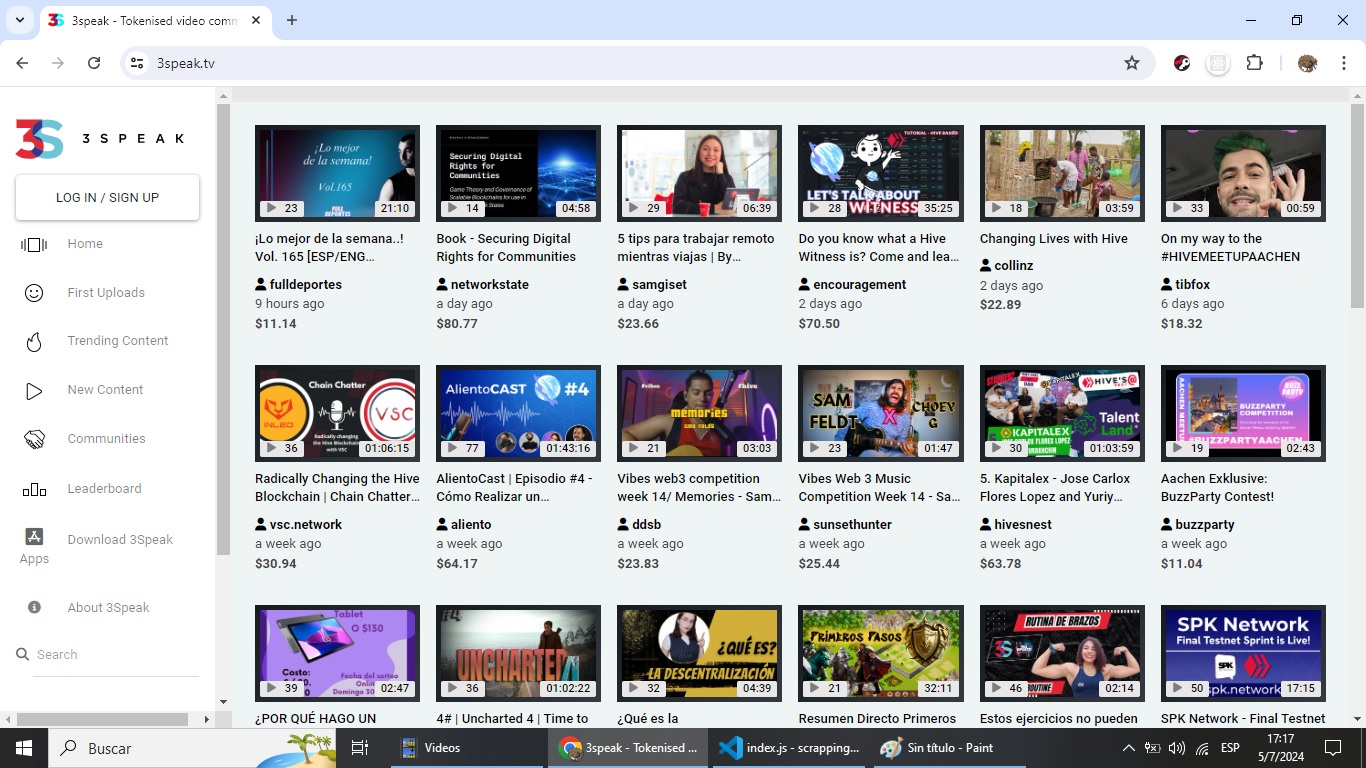Image resolution: width=1366 pixels, height=768 pixels.
Task: Switch to the VS Code index.js window
Action: click(x=789, y=748)
